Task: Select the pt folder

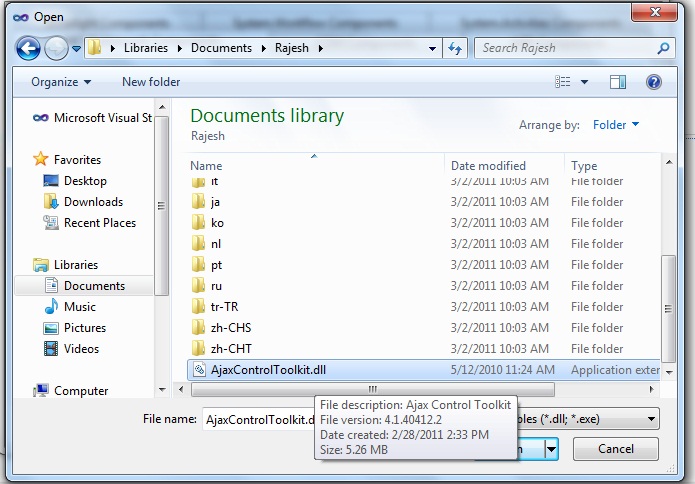Action: [x=423, y=265]
